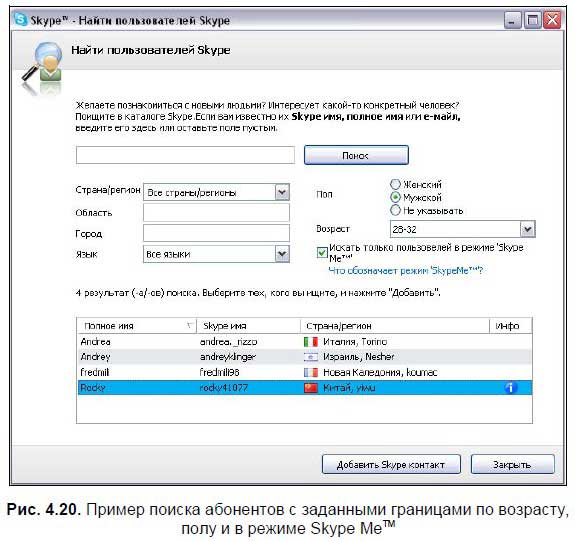
Task: Click China flag in Rocky row
Action: (311, 388)
